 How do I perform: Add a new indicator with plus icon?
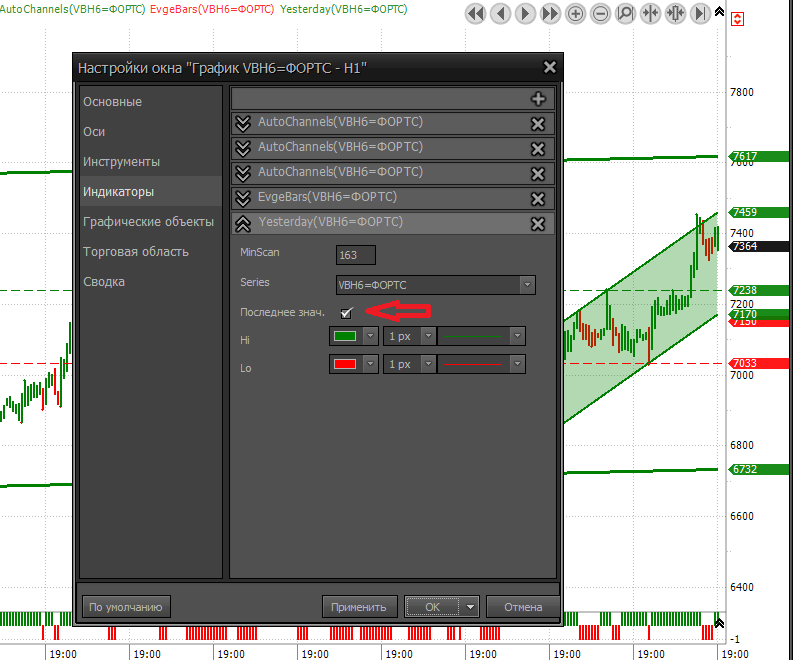[538, 98]
